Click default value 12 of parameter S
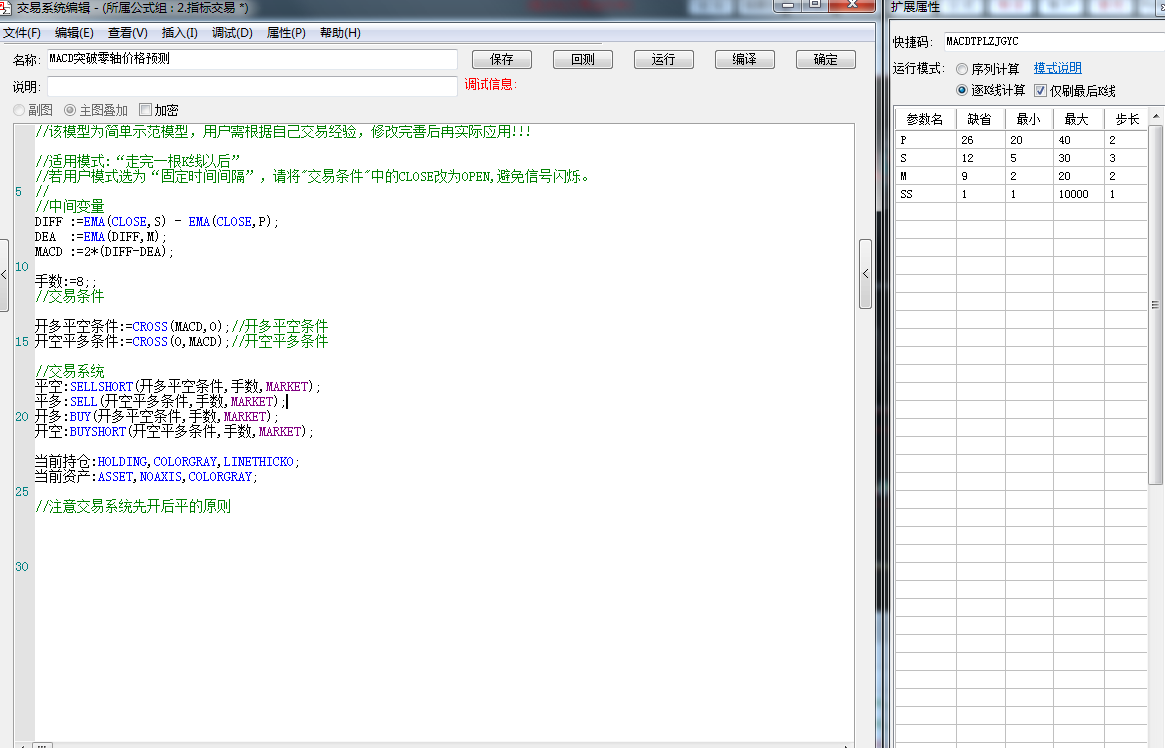Screen dimensions: 1165x748 (981, 157)
